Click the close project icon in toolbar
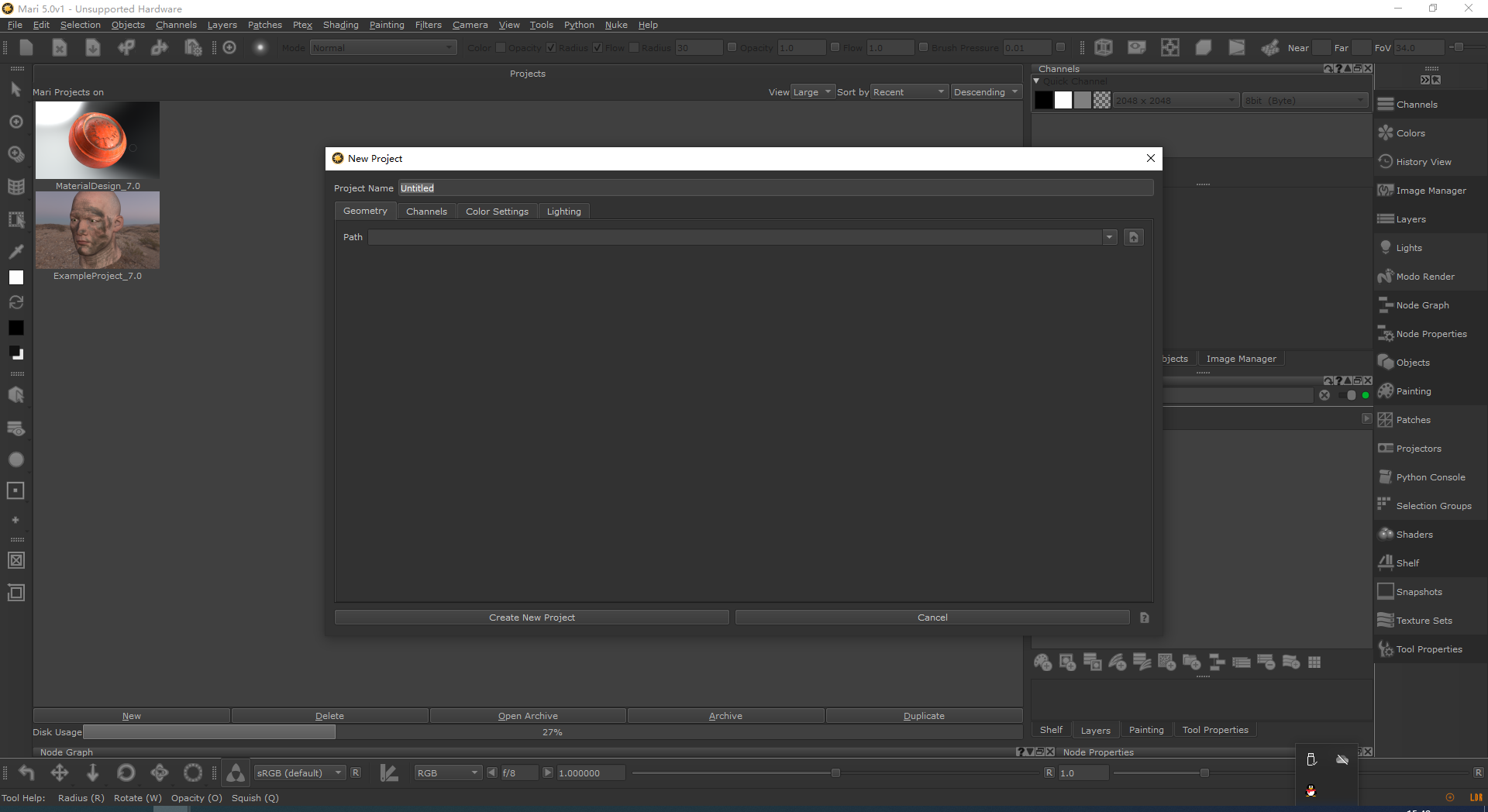Screen dimensions: 1488x812 pyautogui.click(x=60, y=47)
